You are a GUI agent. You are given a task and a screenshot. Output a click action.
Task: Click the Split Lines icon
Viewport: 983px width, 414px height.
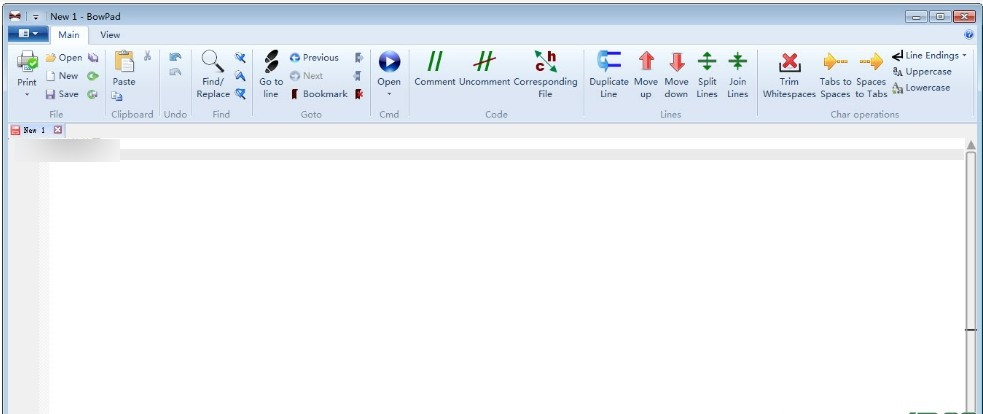[707, 63]
